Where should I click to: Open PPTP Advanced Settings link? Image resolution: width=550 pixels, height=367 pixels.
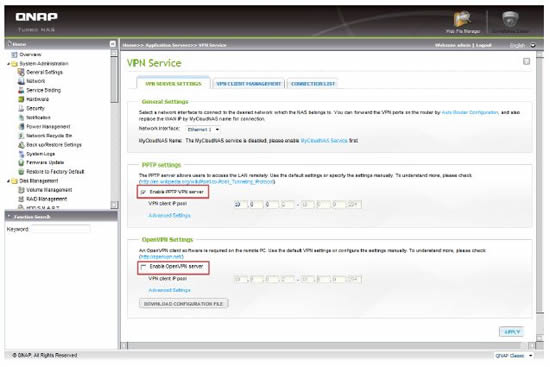169,215
